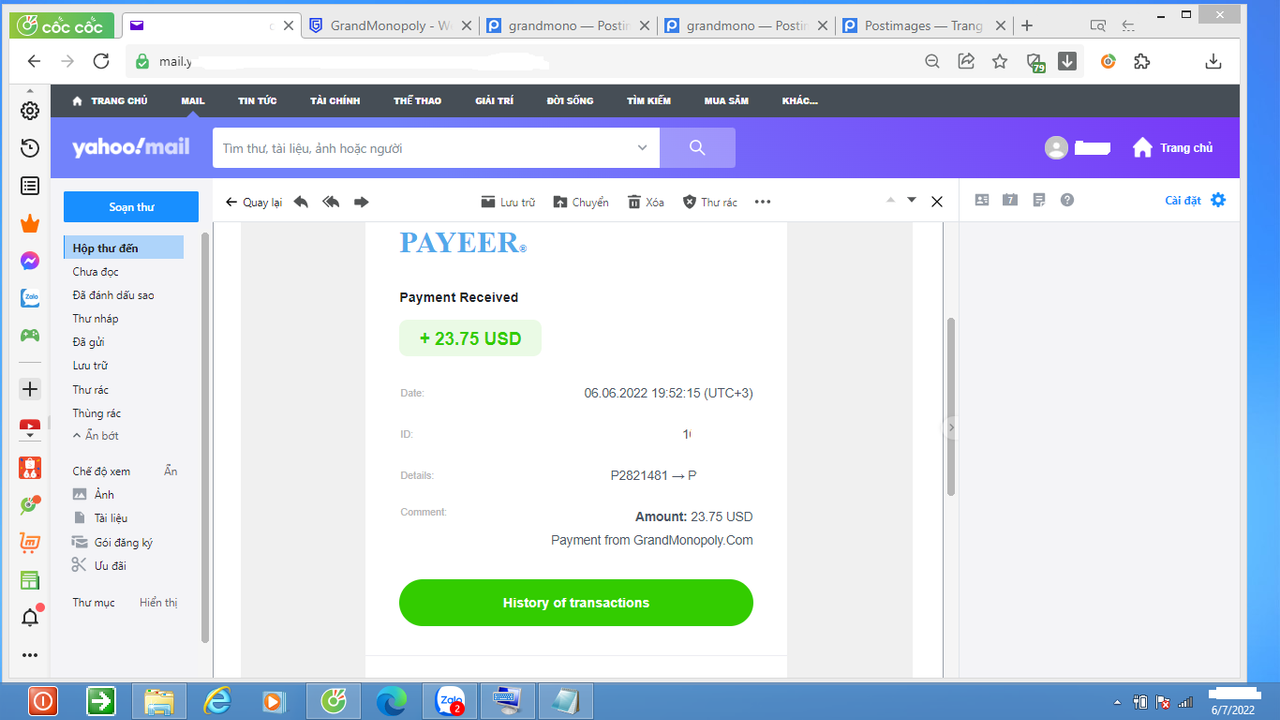
Task: Open Coc Coc browser settings gear in sidebar
Action: pos(30,111)
